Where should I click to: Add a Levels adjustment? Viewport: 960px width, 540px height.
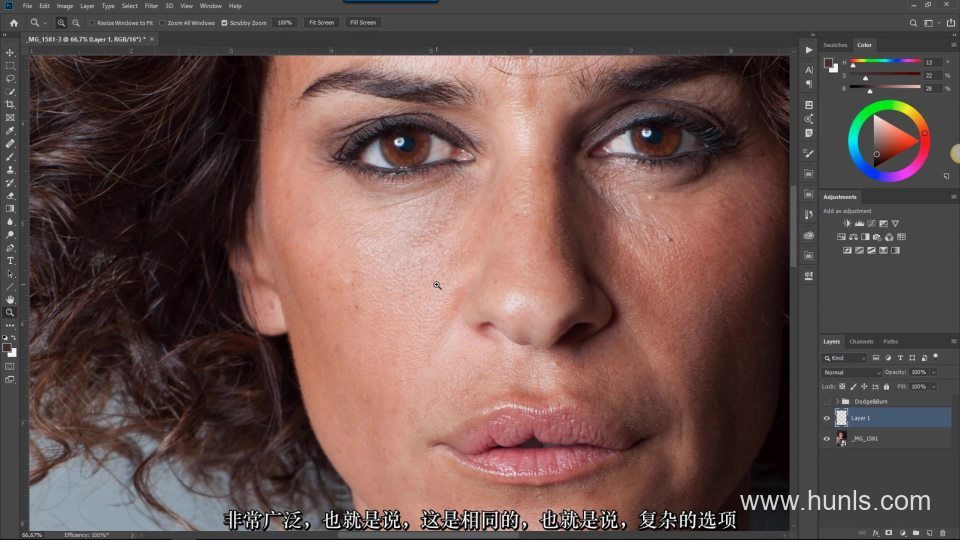click(859, 223)
